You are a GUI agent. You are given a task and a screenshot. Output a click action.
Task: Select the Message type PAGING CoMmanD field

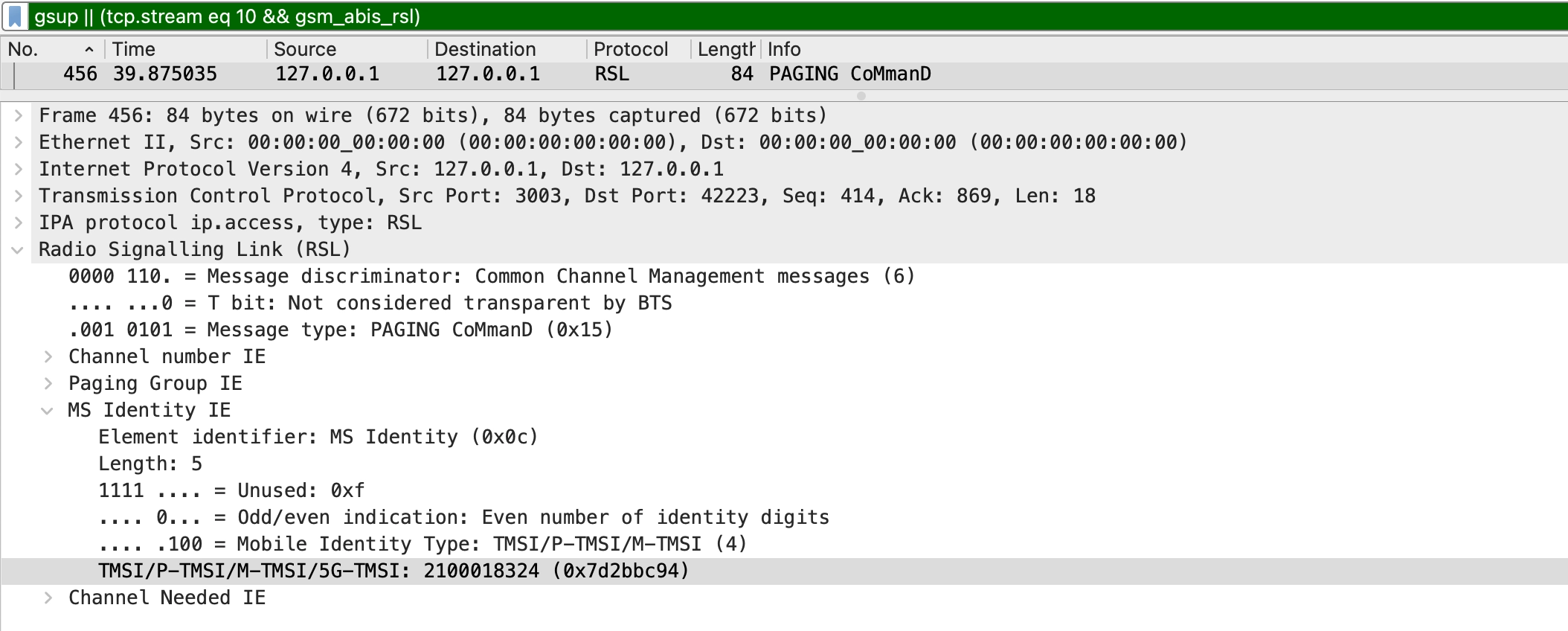tap(341, 330)
